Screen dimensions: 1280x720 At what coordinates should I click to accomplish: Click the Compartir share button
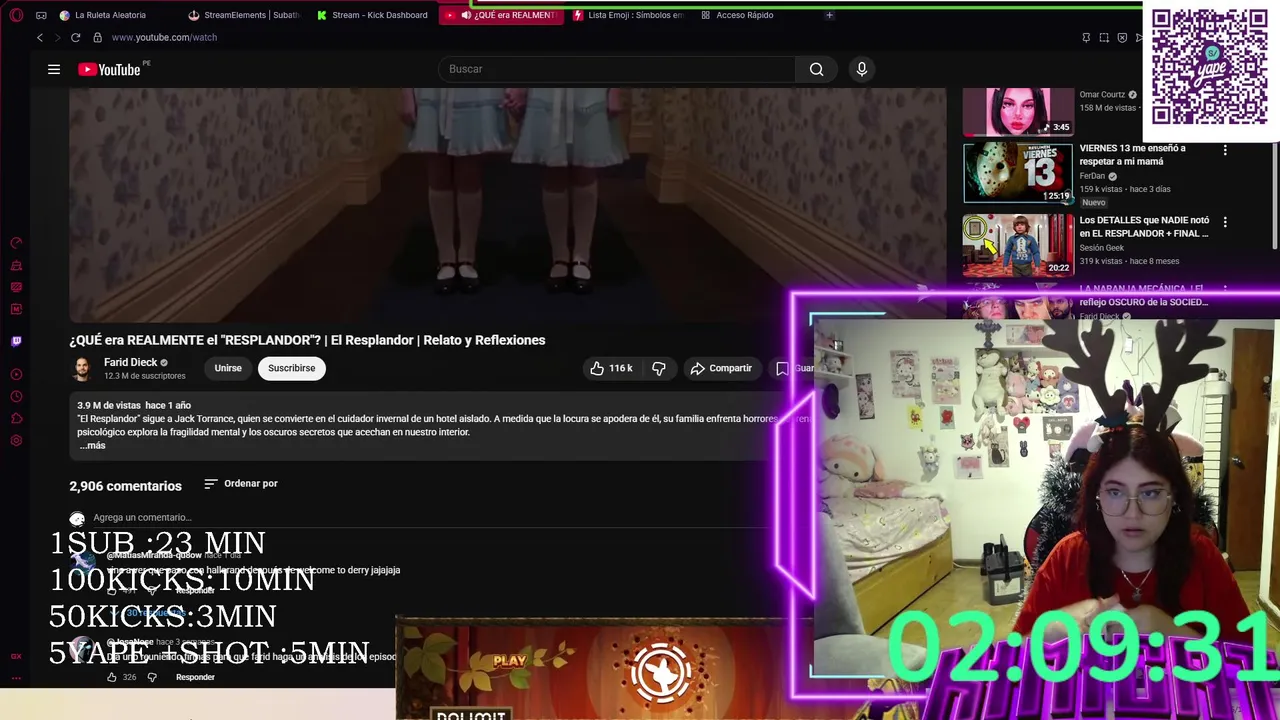(x=721, y=368)
